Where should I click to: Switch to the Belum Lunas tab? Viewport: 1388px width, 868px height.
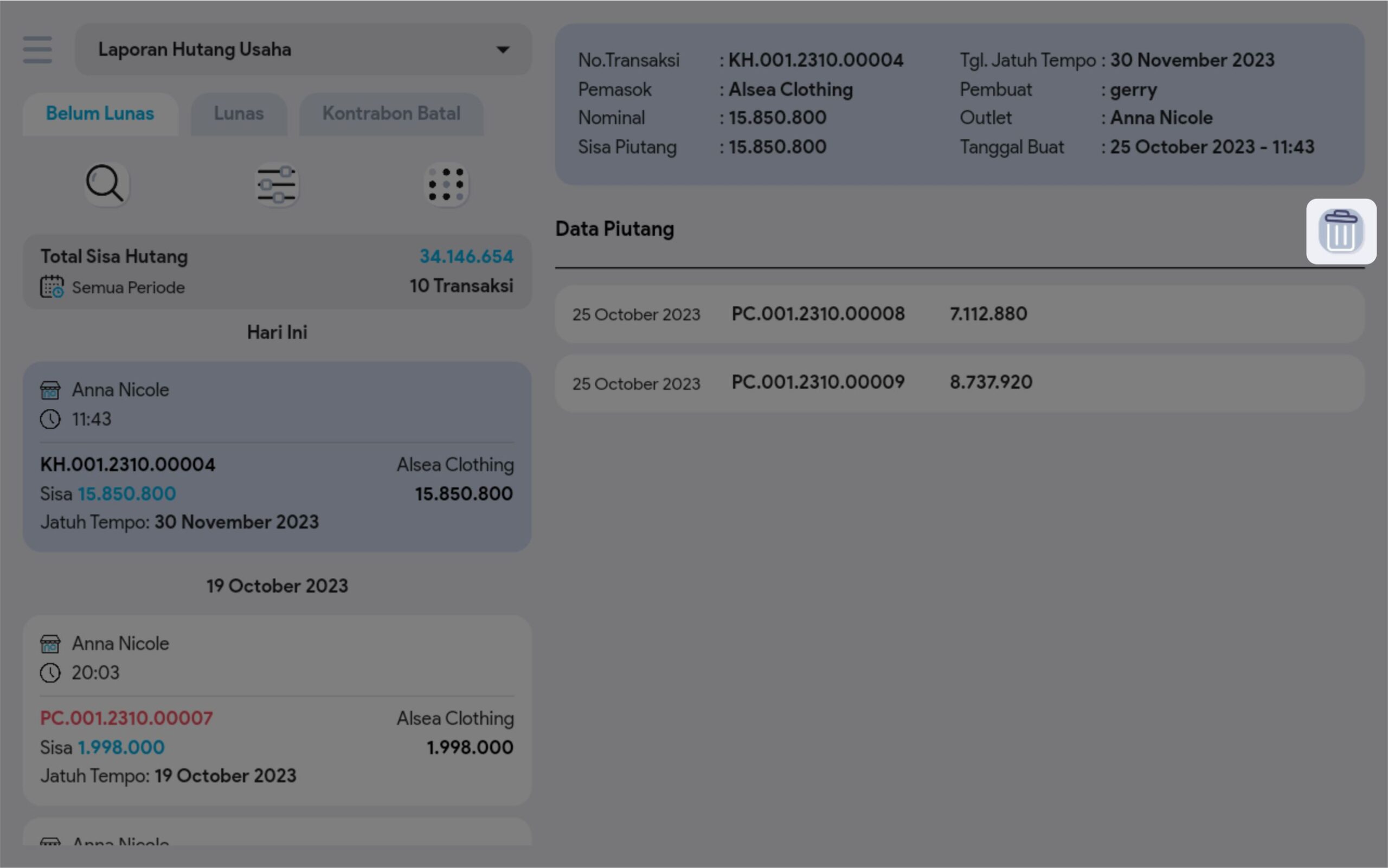100,114
